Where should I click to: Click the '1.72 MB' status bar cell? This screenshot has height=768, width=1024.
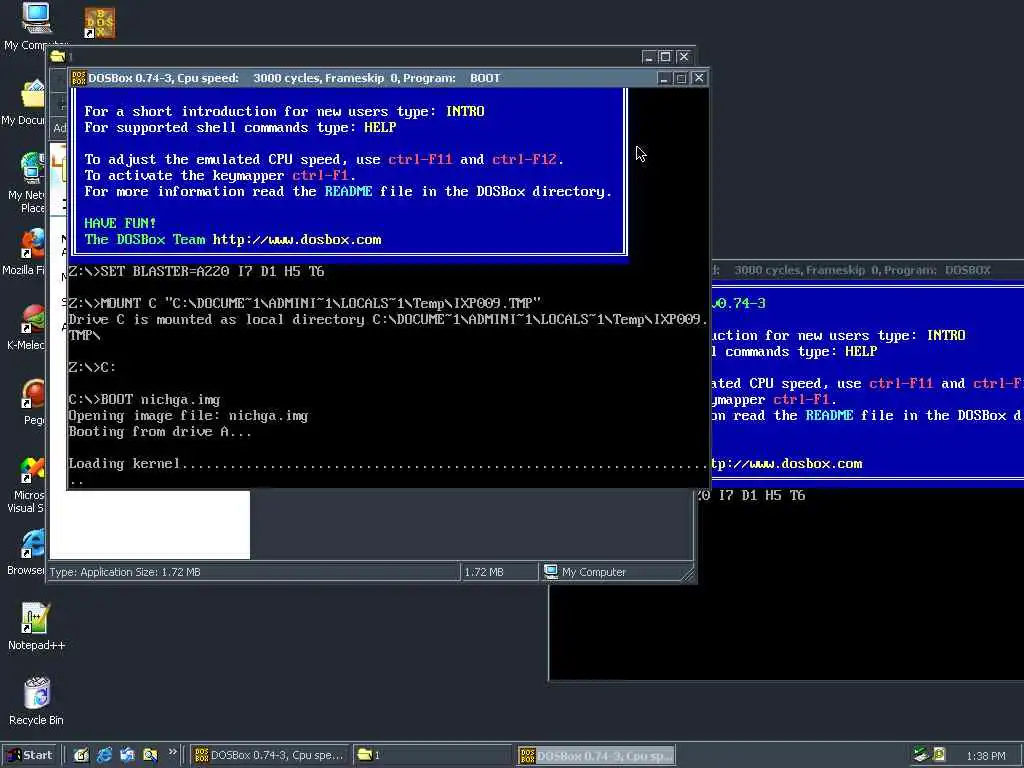(484, 572)
